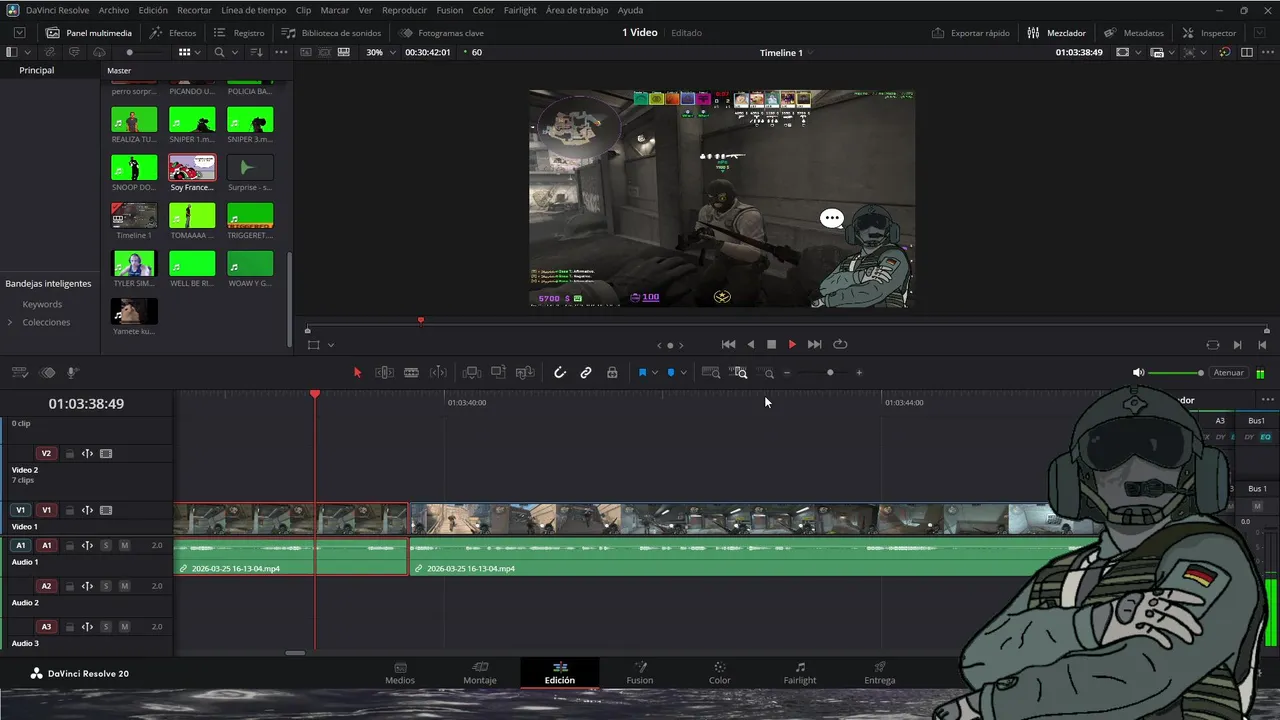
Task: Expand the Colecciones smart bin
Action: point(10,322)
